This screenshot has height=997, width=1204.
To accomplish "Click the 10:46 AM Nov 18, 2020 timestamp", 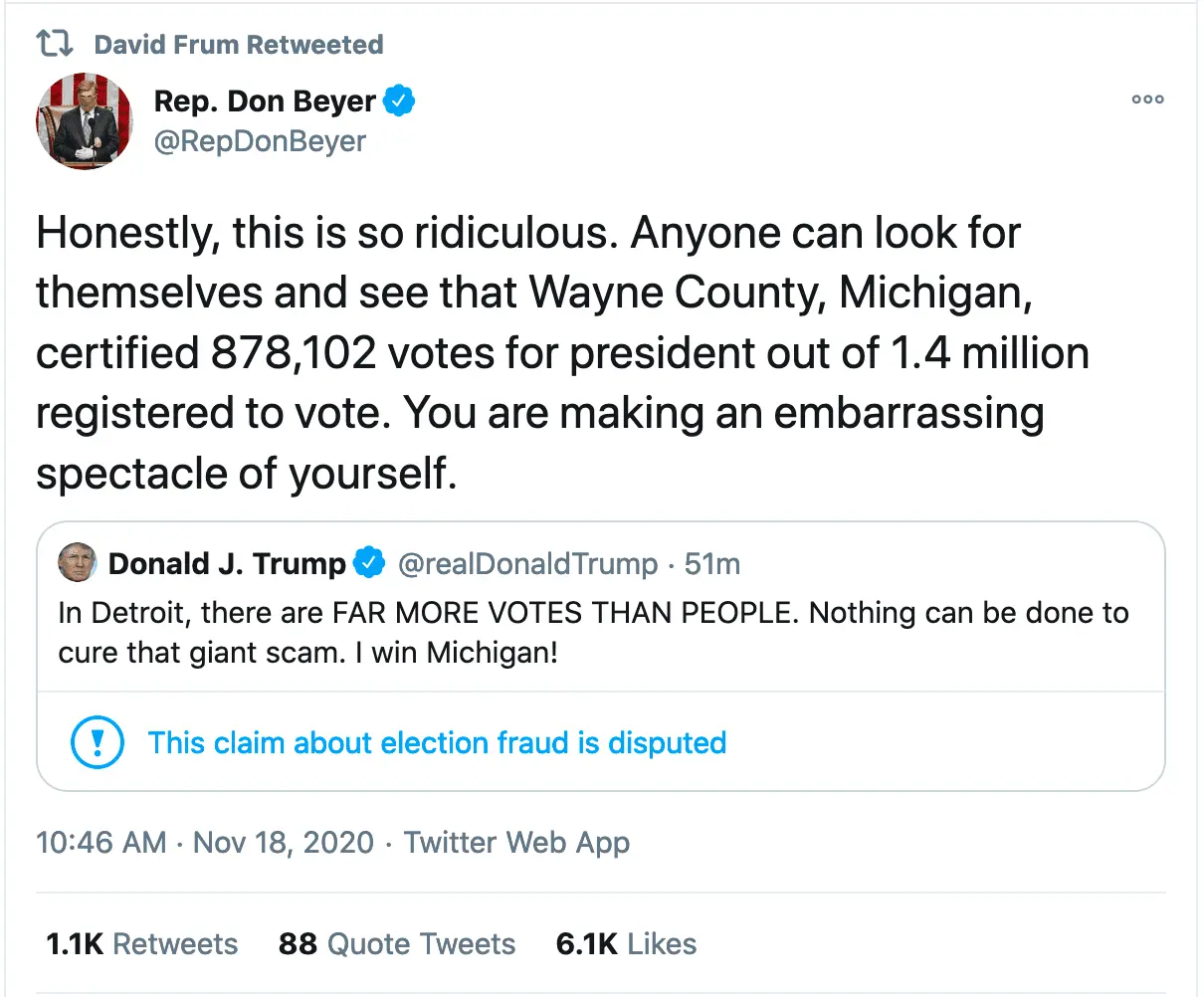I will pos(205,843).
